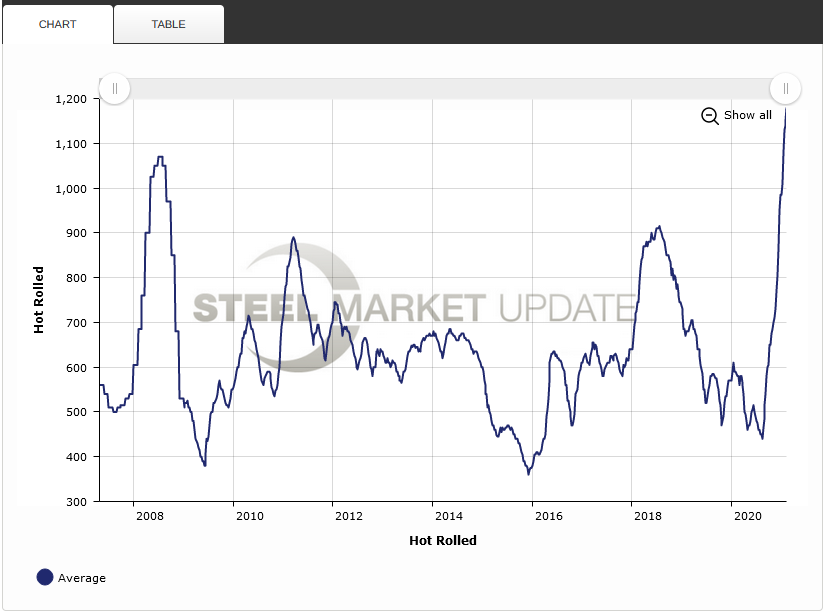Click the vertical Hot Rolled axis title
Image resolution: width=824 pixels, height=616 pixels.
click(39, 299)
